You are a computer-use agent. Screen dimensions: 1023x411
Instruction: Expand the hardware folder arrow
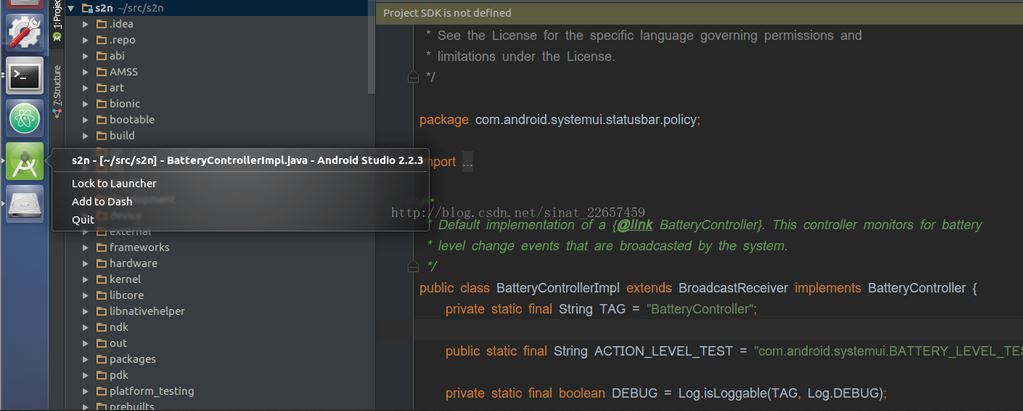(85, 264)
